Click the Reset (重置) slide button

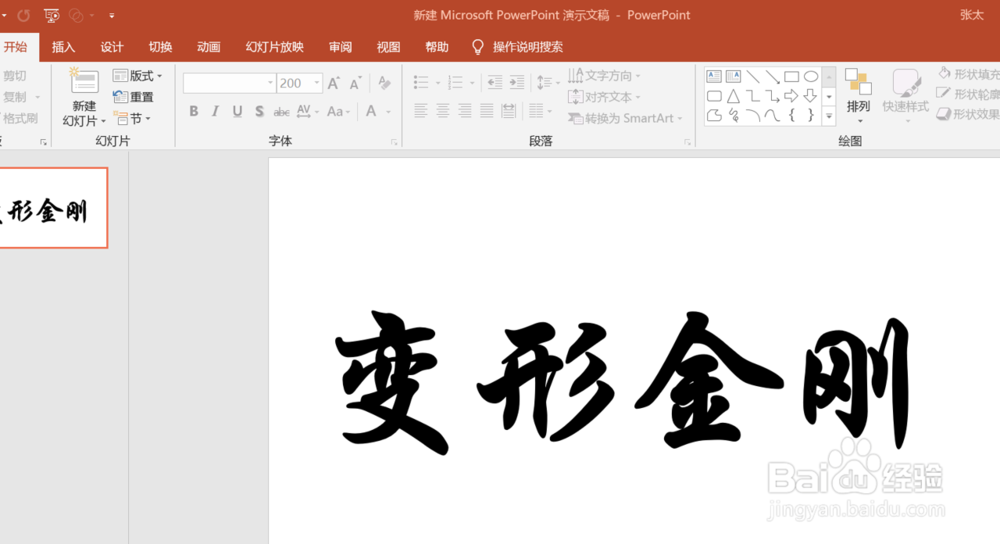pos(133,97)
